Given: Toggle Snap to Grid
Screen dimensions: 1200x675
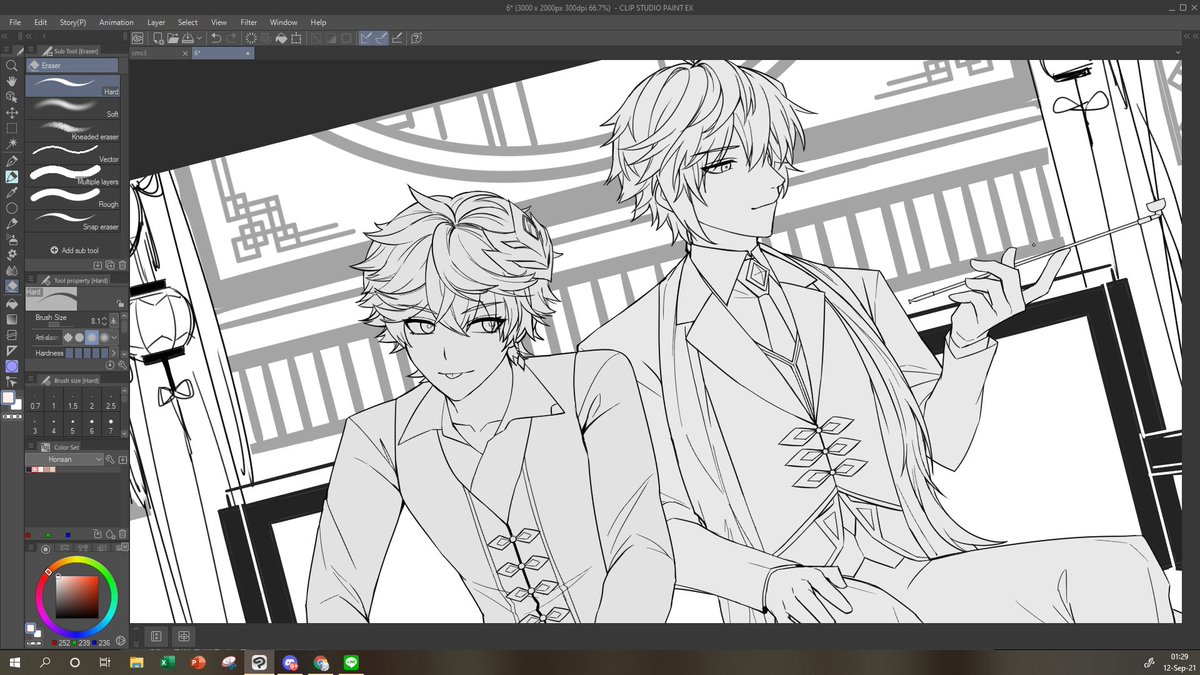Looking at the screenshot, I should click(397, 38).
